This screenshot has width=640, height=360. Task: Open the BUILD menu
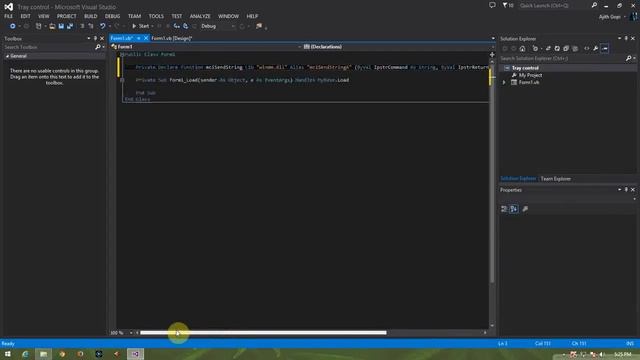pyautogui.click(x=91, y=16)
